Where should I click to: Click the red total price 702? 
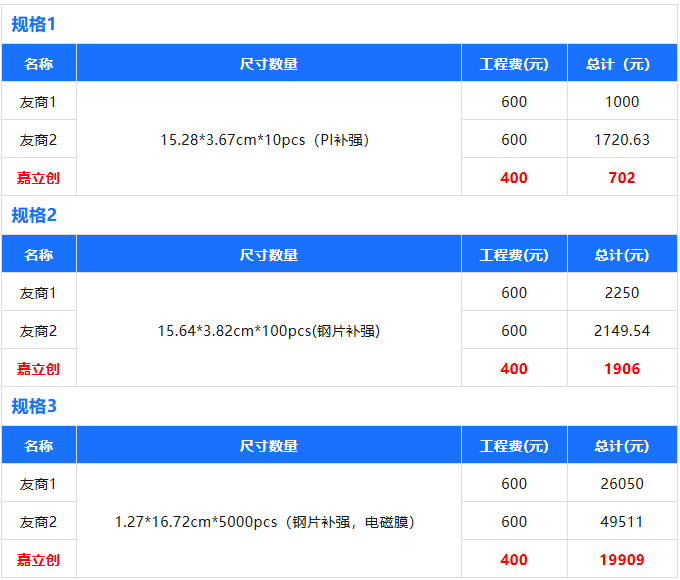pyautogui.click(x=622, y=178)
